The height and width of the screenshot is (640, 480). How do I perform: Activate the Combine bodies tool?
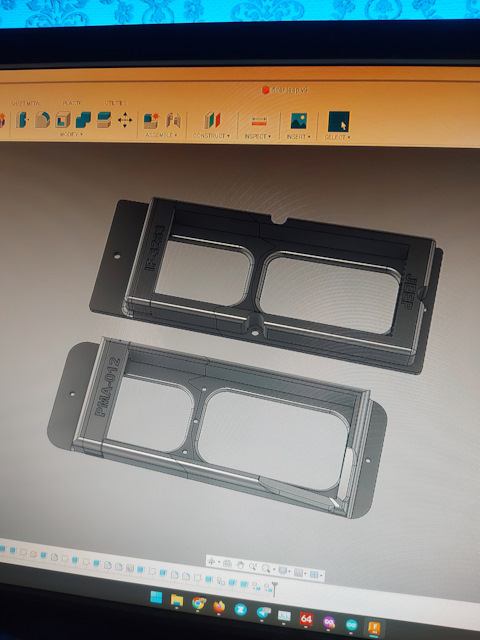pyautogui.click(x=83, y=120)
